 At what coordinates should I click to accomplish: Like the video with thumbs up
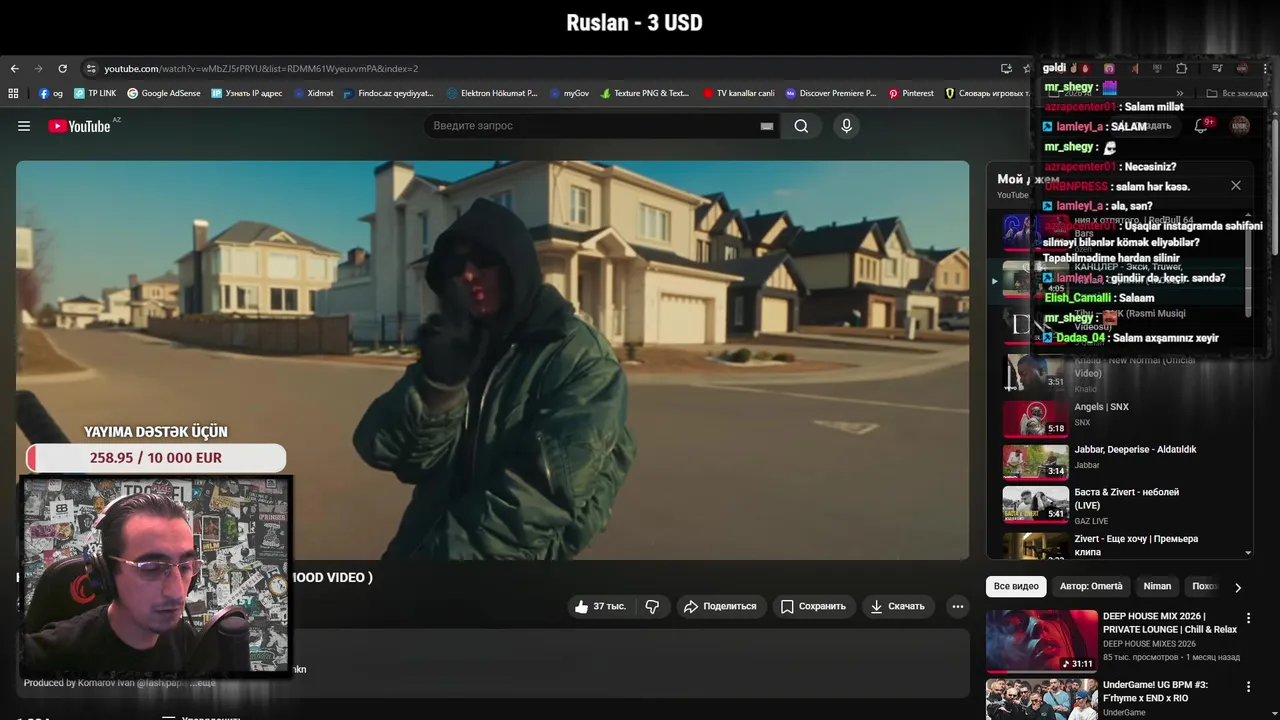tap(600, 606)
